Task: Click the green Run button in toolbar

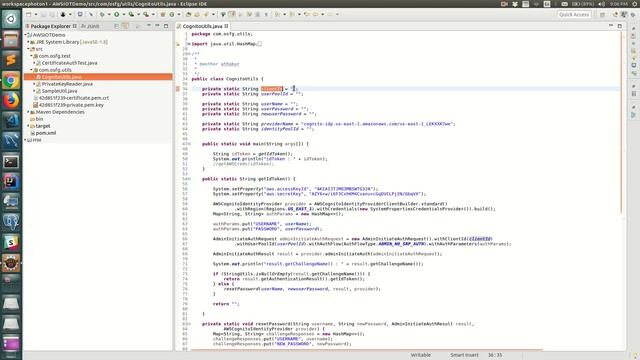Action: (117, 14)
